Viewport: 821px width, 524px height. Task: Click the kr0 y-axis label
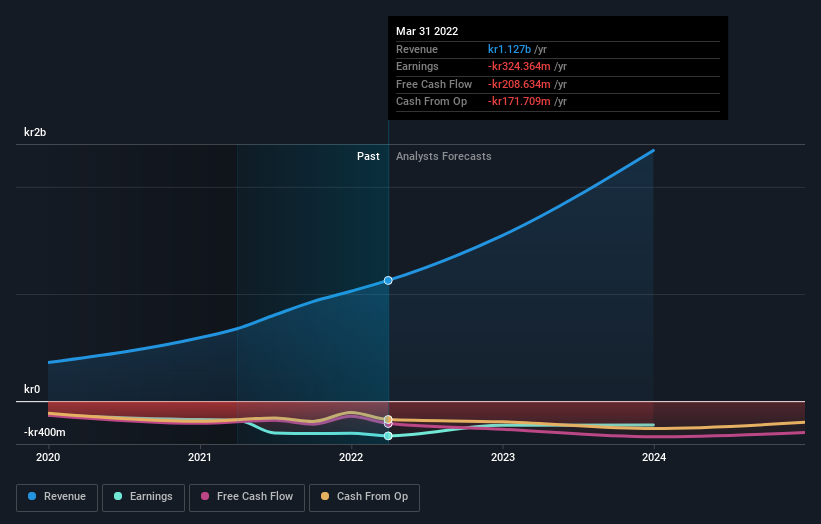click(32, 389)
